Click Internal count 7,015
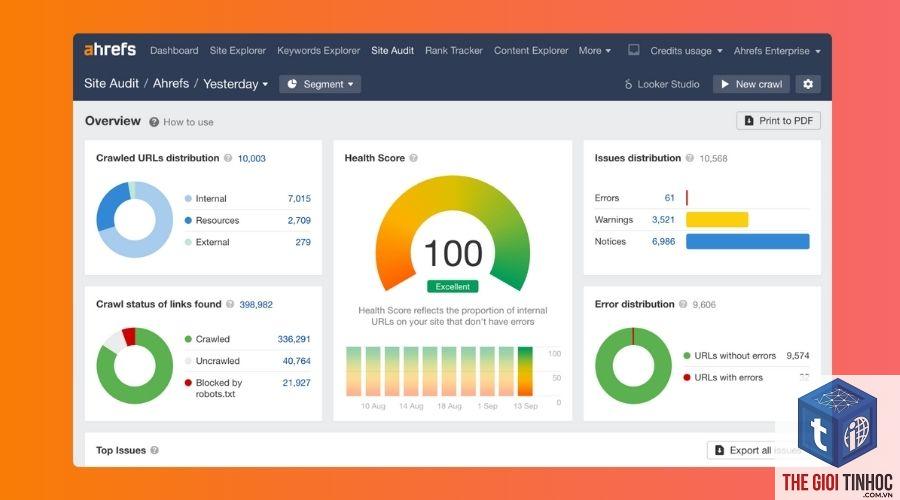Image resolution: width=900 pixels, height=500 pixels. [x=299, y=199]
